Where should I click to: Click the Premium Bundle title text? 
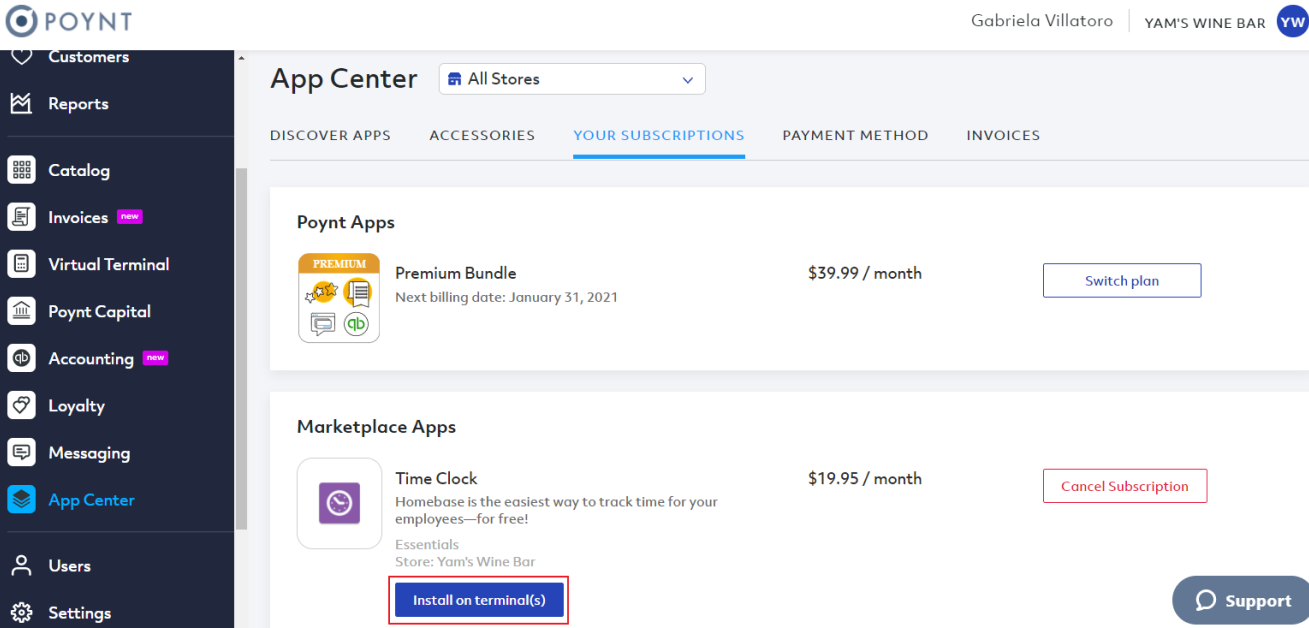(x=456, y=273)
